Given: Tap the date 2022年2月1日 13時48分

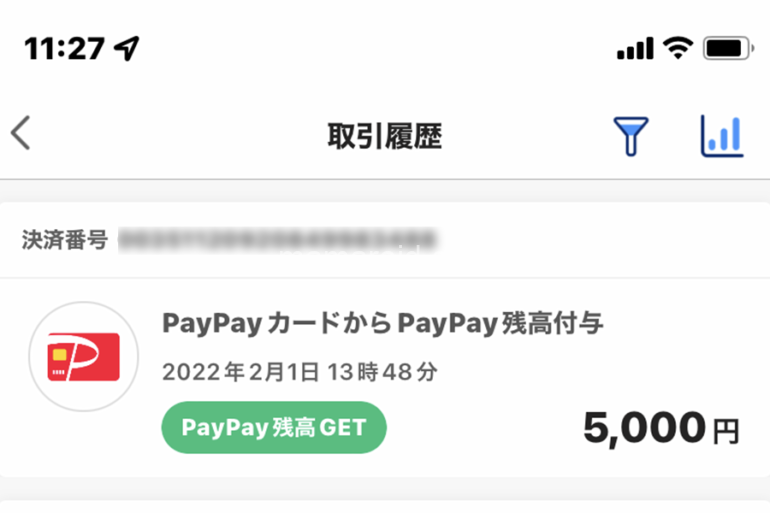Looking at the screenshot, I should (300, 372).
